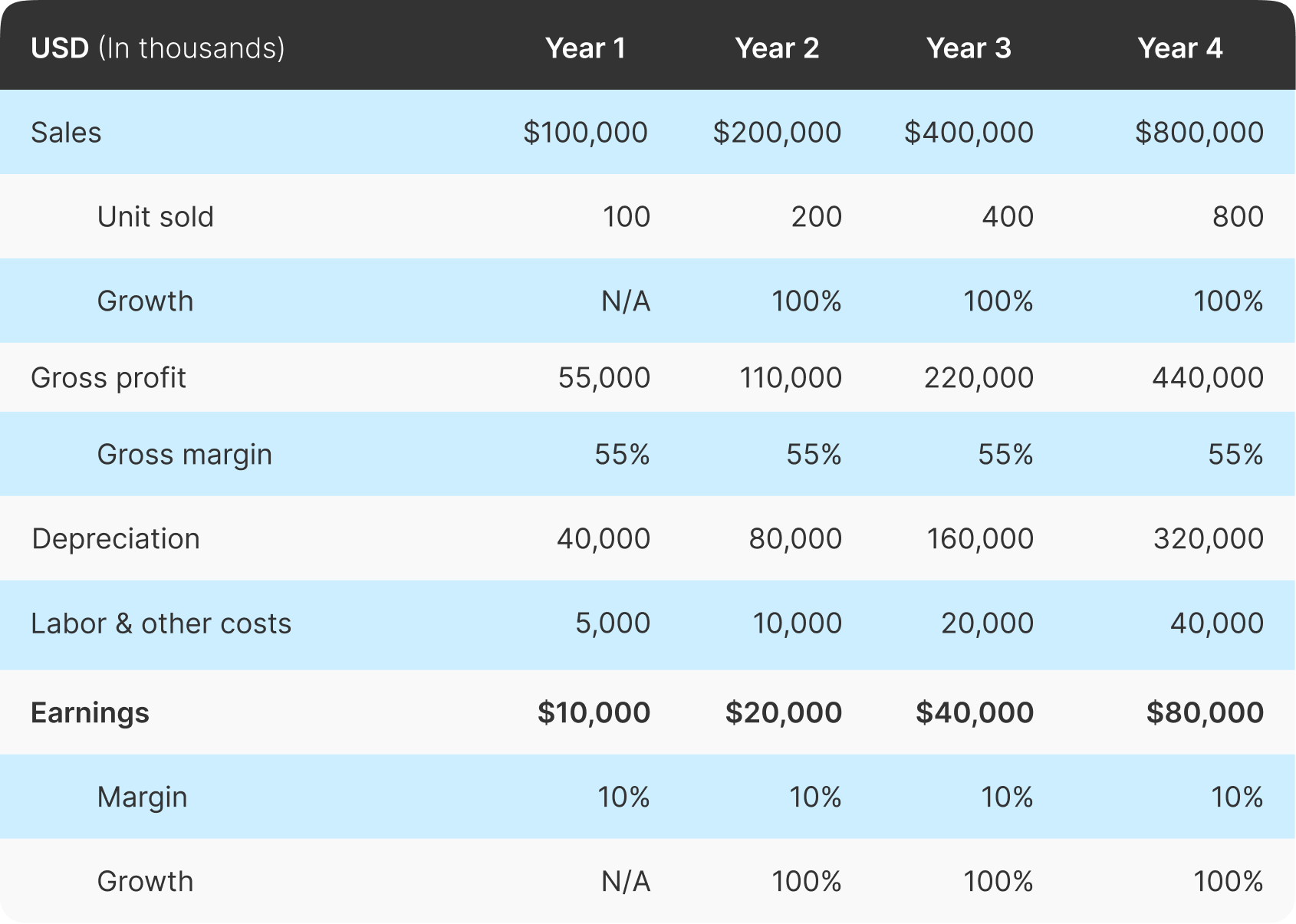The width and height of the screenshot is (1296, 924).
Task: Click the Gross profit value 440,000
Action: 1208,378
